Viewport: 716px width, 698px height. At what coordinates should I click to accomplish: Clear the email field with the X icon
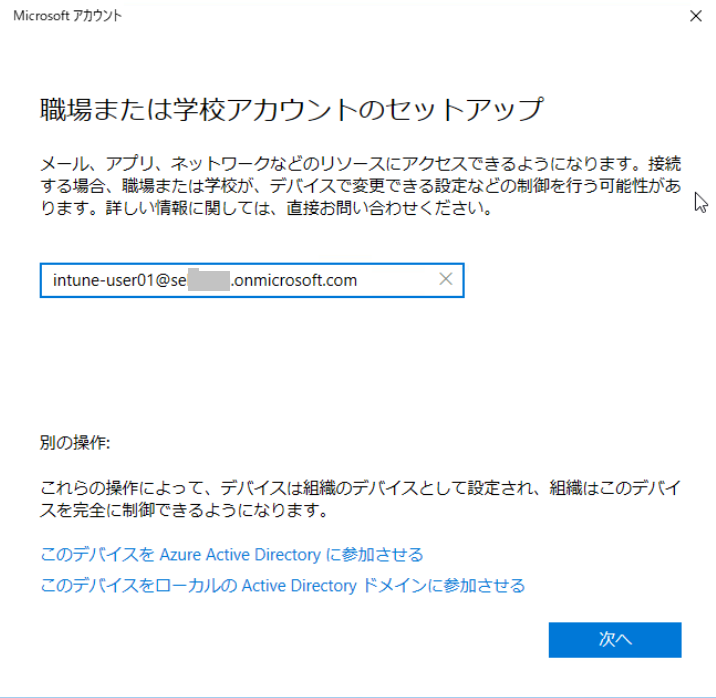446,279
